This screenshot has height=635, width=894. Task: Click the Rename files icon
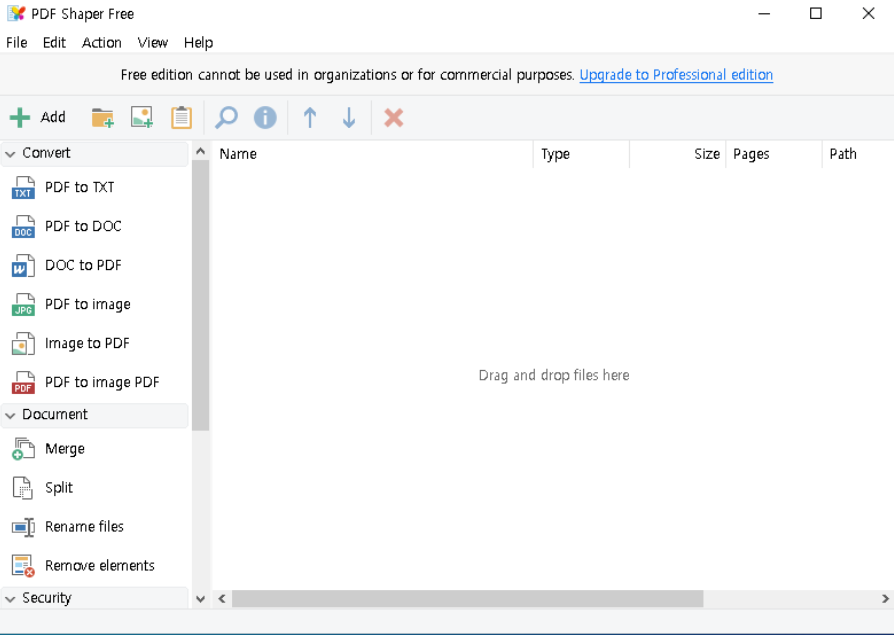click(23, 527)
